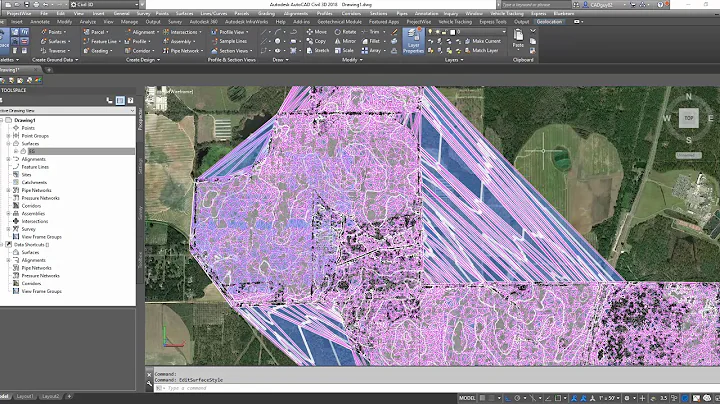720x404 pixels.
Task: Open the Surfaces dropdown in ribbon
Action: 56,41
